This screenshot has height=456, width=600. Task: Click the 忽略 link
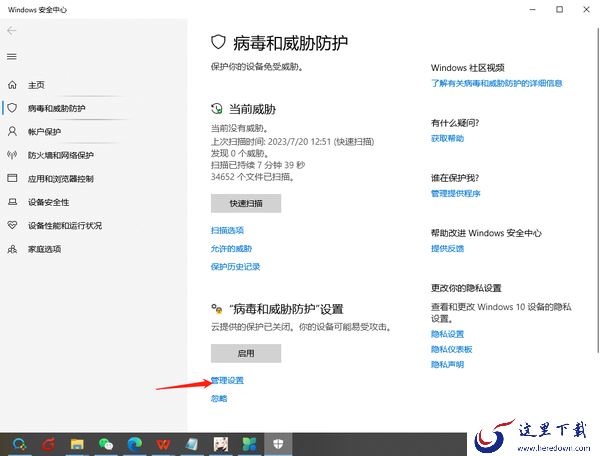tap(219, 398)
